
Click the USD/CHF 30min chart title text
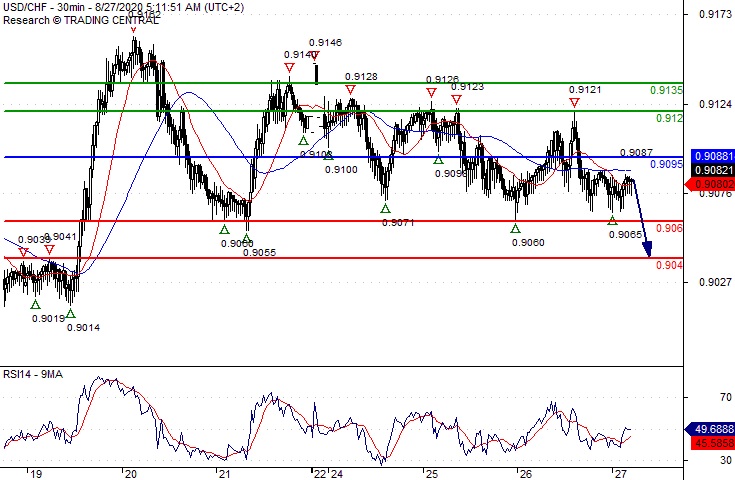[x=123, y=7]
